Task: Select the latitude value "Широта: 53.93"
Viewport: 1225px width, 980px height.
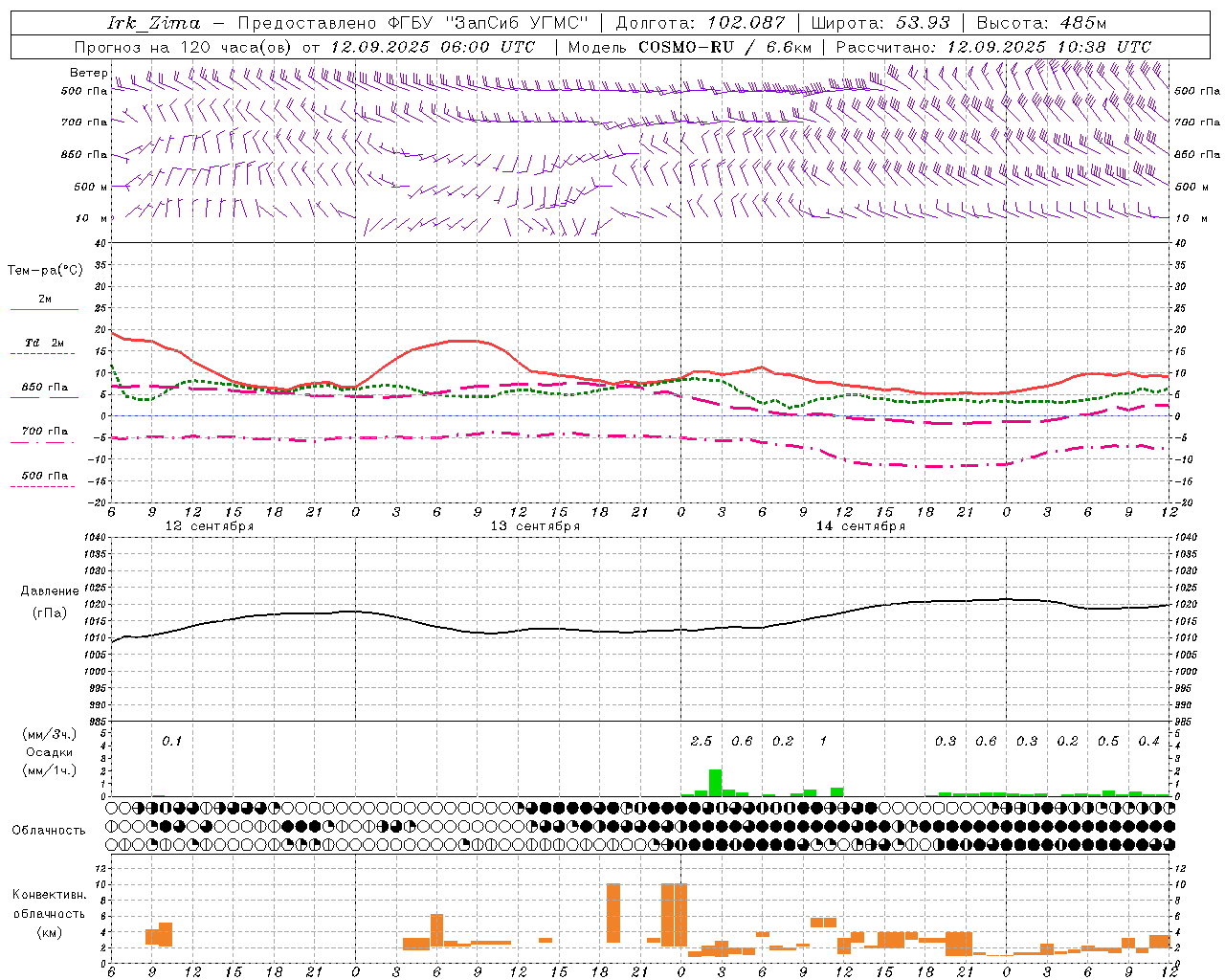Action: (x=880, y=23)
